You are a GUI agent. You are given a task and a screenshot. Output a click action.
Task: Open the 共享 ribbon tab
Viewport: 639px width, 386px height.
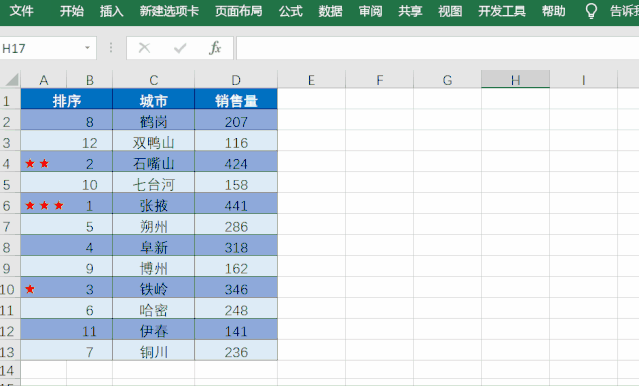[x=410, y=11]
